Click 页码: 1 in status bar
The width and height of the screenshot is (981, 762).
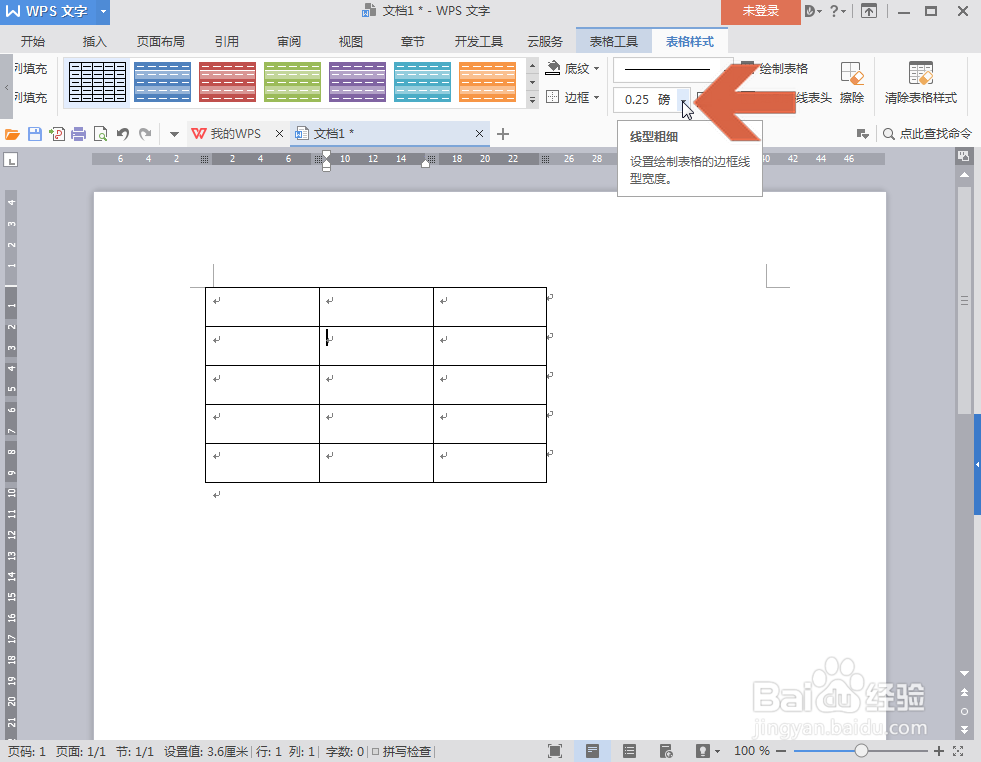point(26,751)
